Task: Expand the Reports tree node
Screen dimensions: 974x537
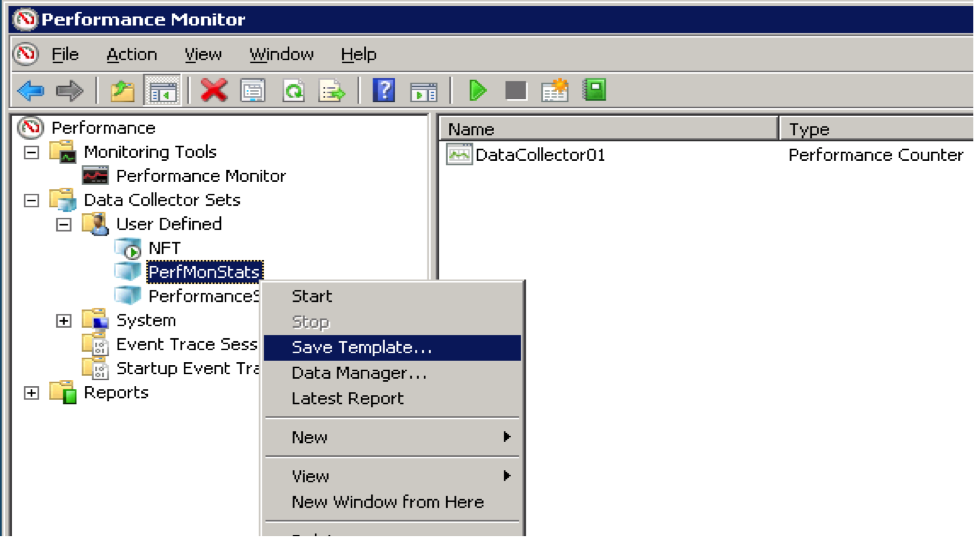Action: tap(31, 393)
